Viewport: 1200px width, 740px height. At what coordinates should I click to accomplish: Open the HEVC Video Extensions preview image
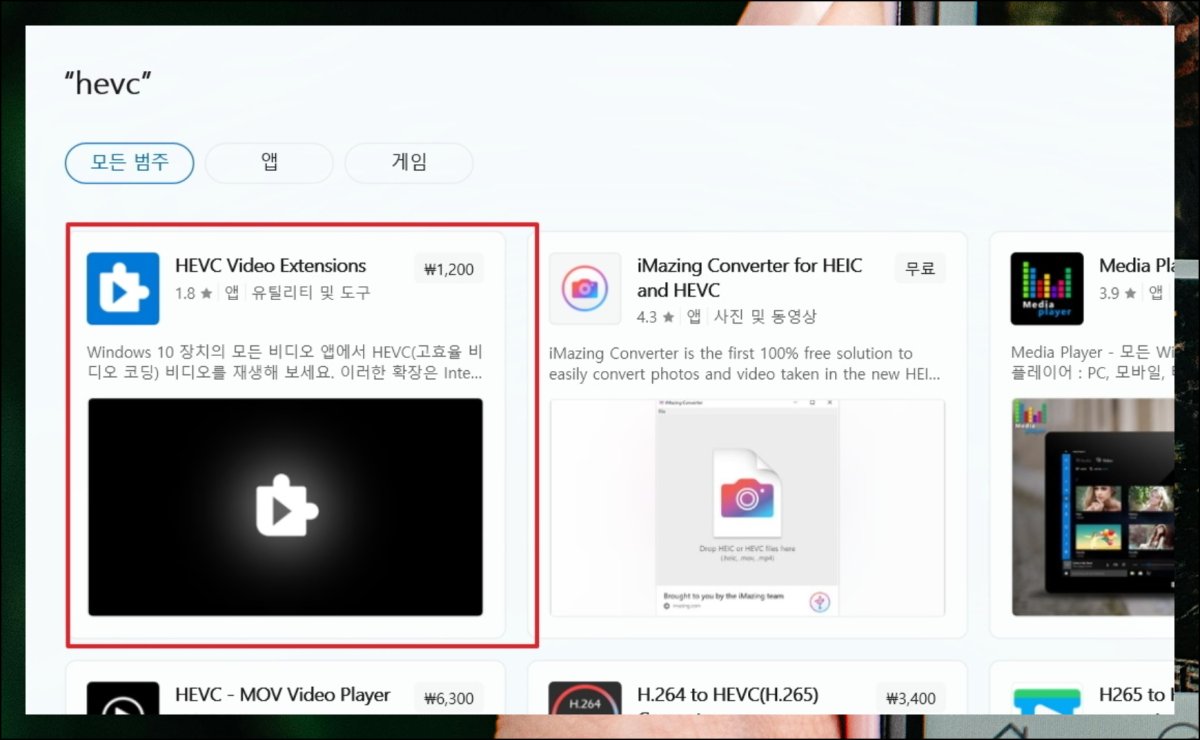click(x=285, y=507)
